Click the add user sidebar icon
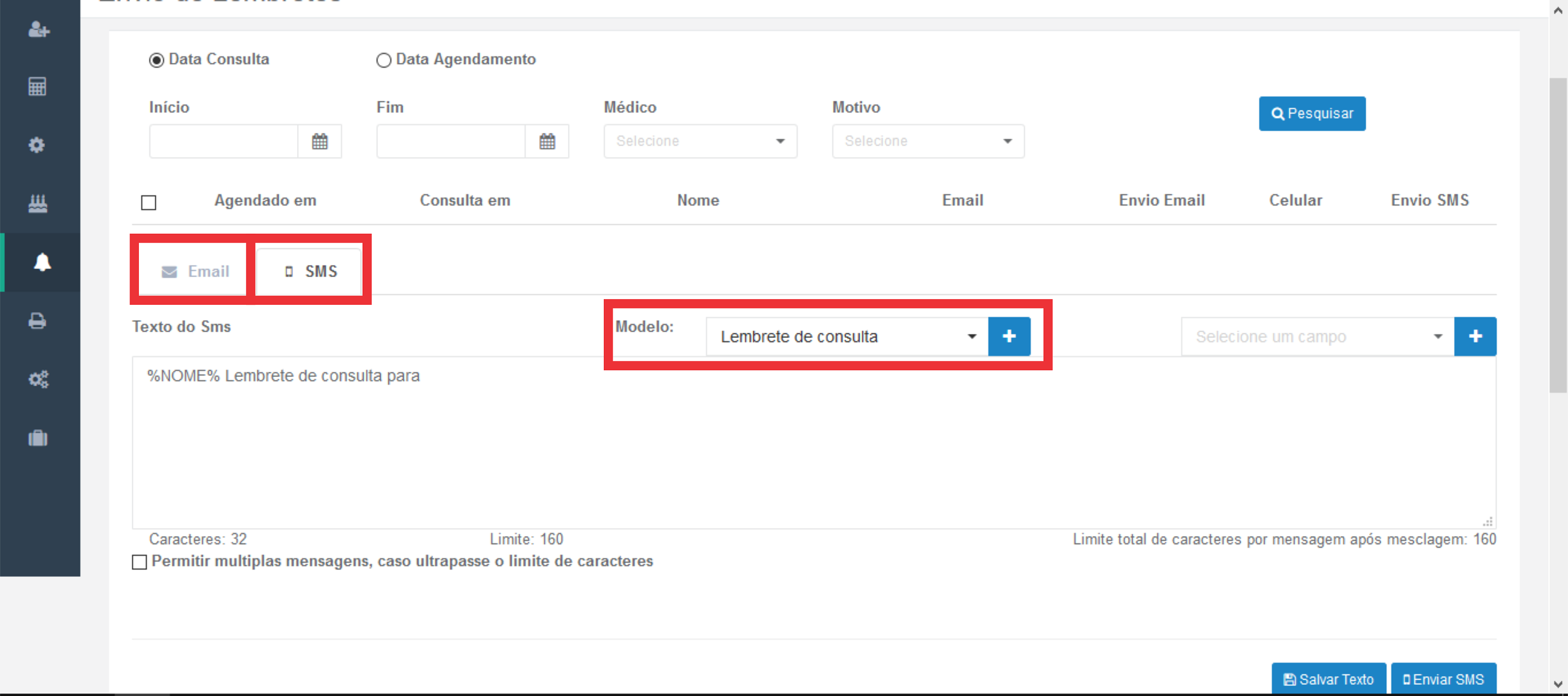 coord(39,29)
